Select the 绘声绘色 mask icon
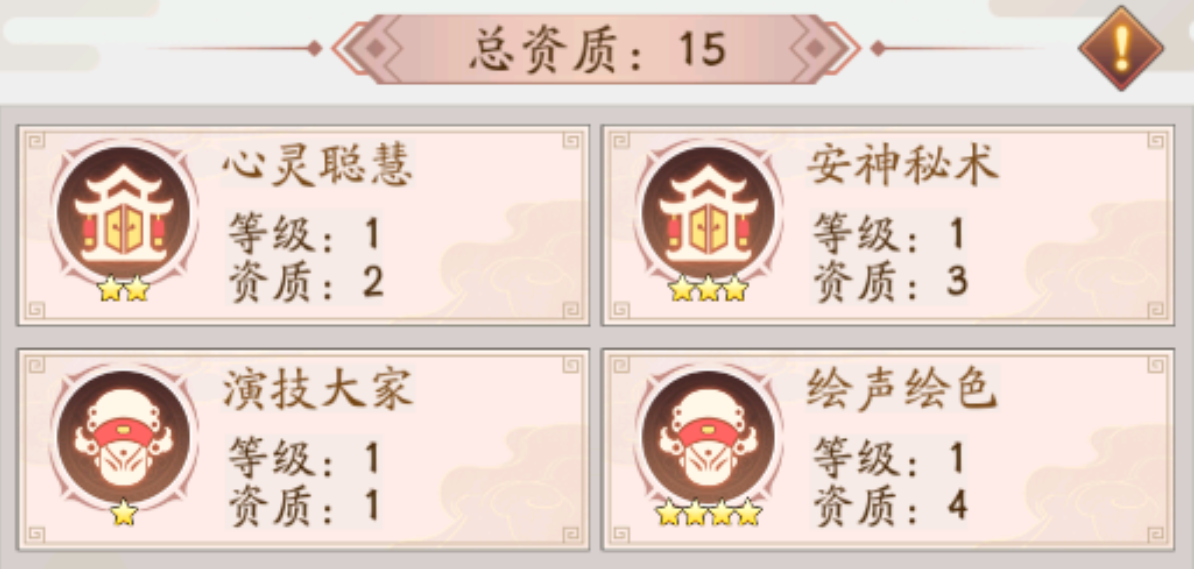The image size is (1195, 569). point(708,437)
